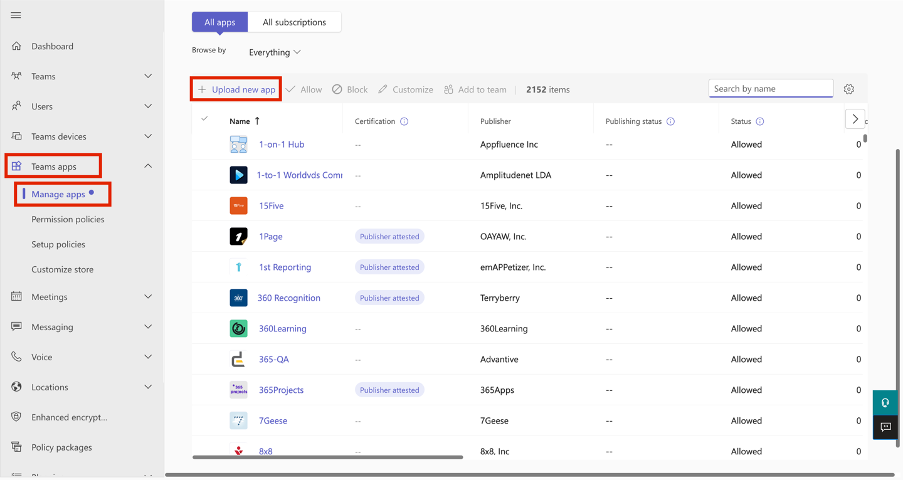Open Setup policies page
Screen dimensions: 904x481
pos(58,244)
